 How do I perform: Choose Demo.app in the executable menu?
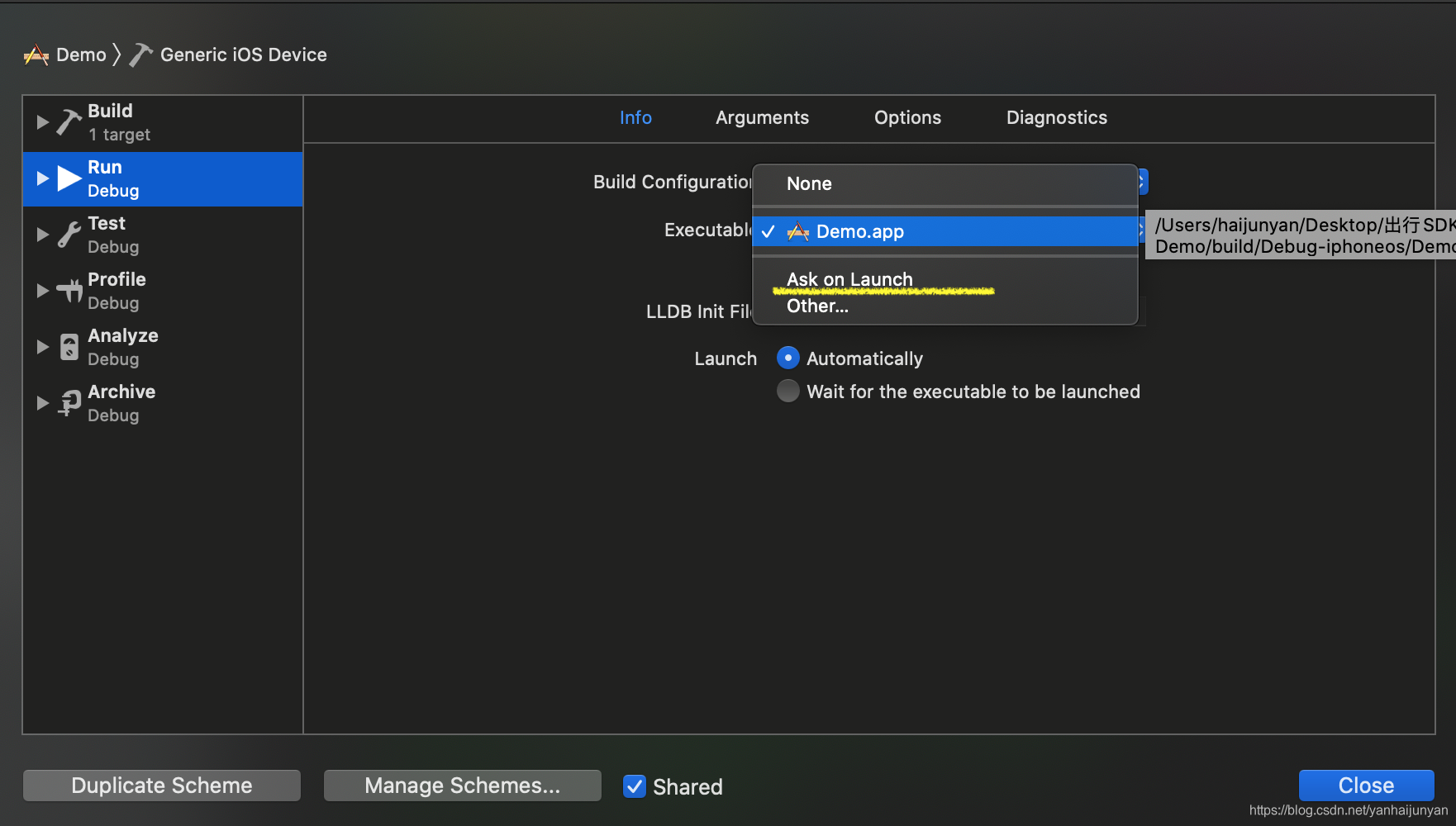945,232
